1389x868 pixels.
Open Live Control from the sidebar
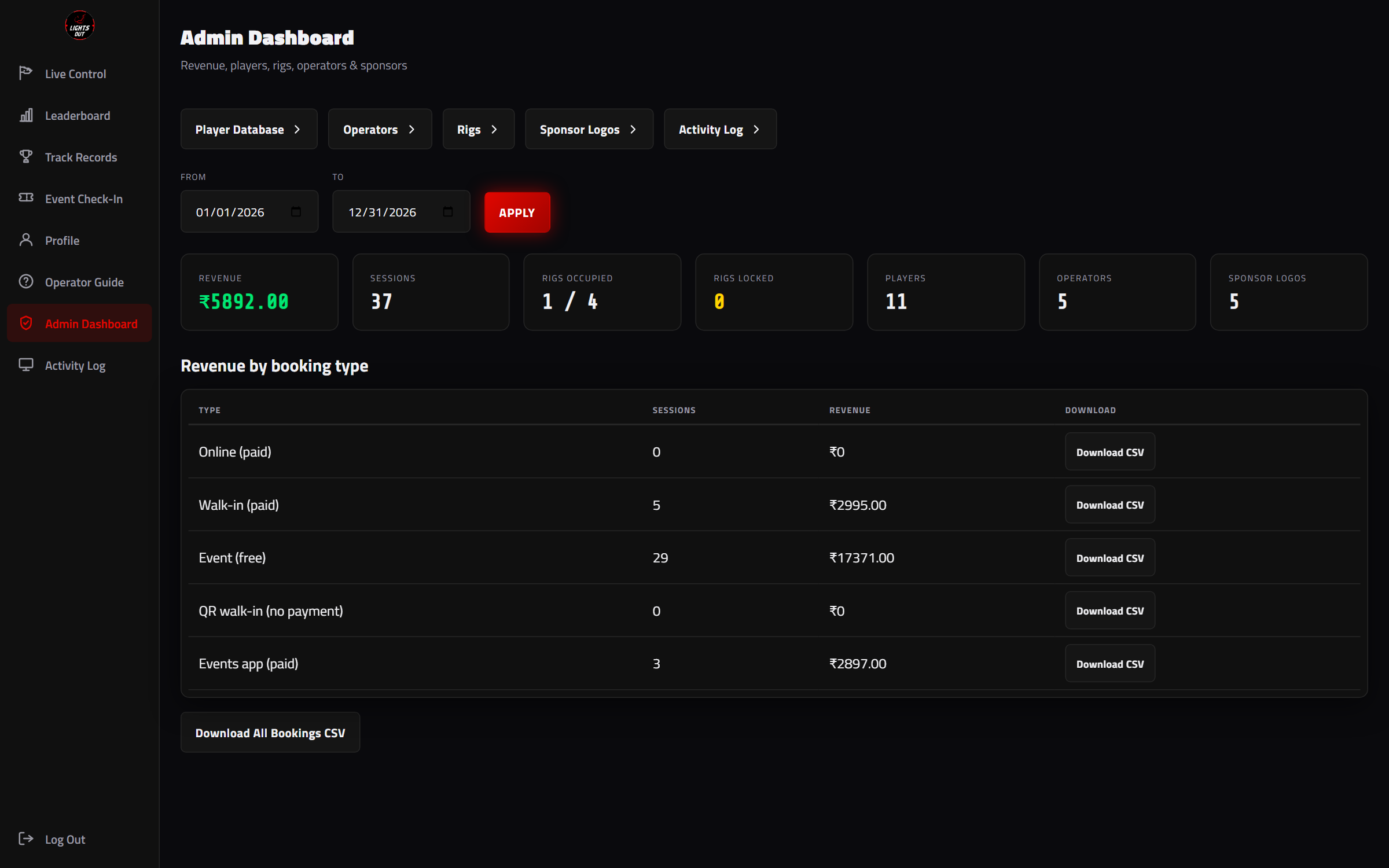79,74
